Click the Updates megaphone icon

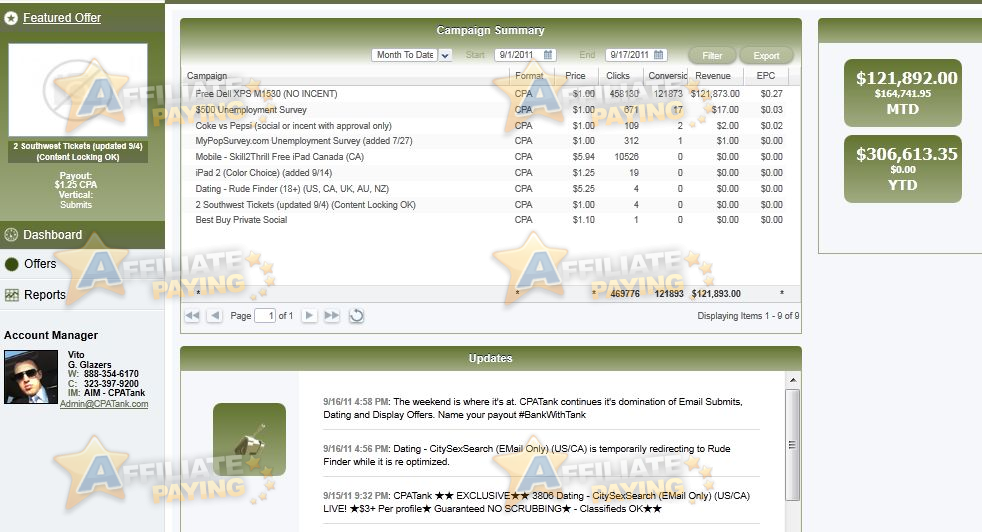249,439
